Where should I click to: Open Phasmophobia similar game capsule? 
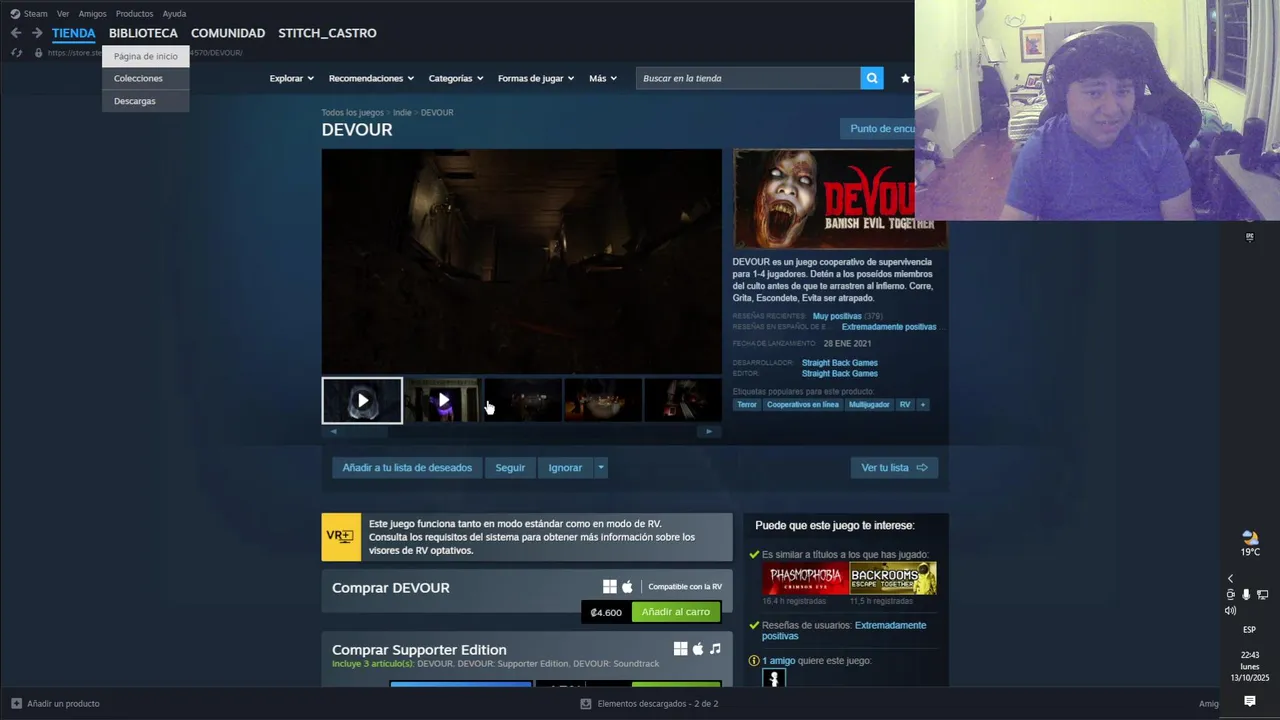point(805,578)
